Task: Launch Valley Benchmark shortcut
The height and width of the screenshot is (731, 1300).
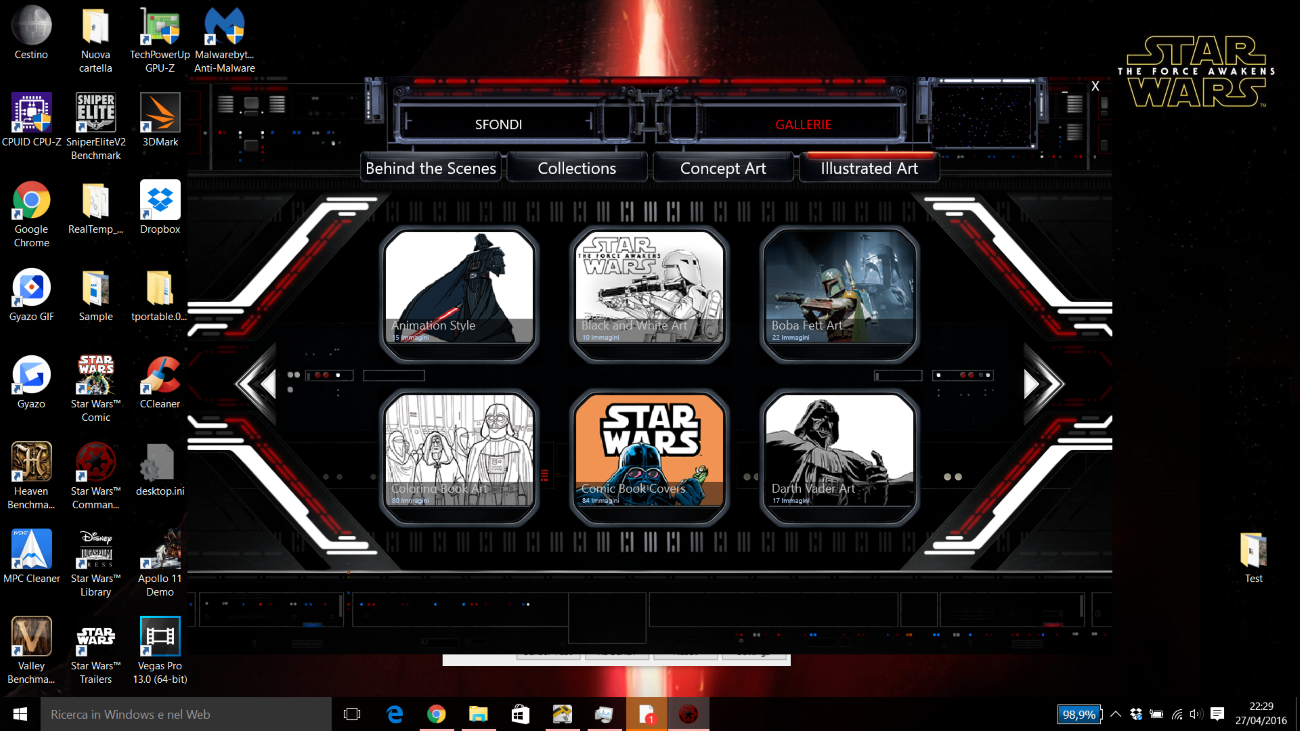Action: (x=31, y=650)
